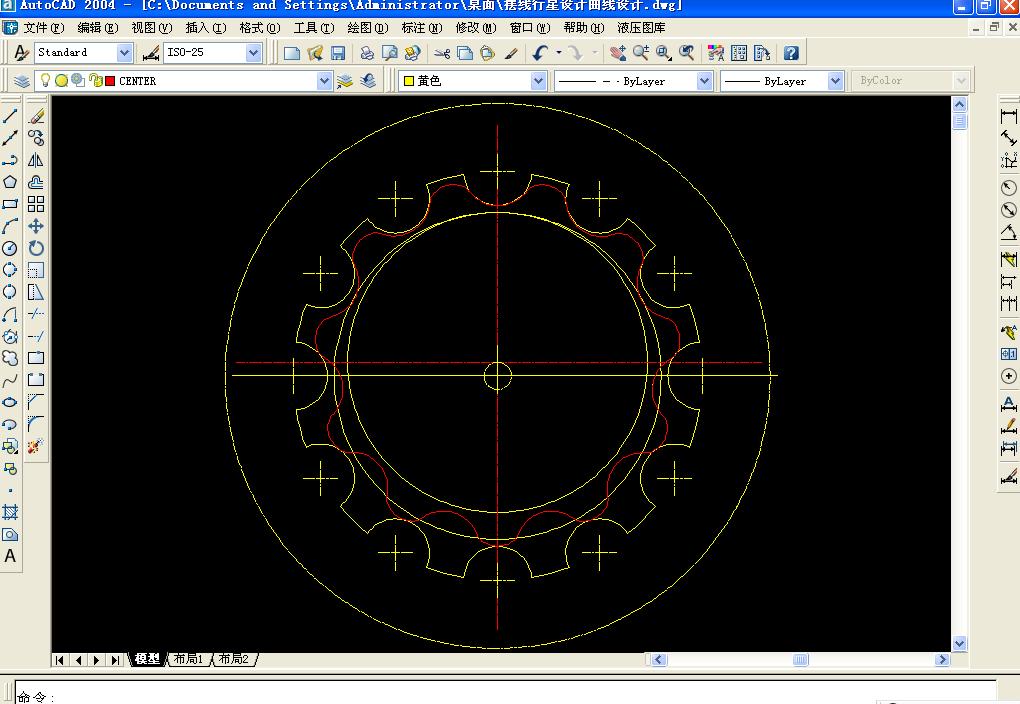1020x704 pixels.
Task: Open the 修改(M) menu
Action: (476, 28)
